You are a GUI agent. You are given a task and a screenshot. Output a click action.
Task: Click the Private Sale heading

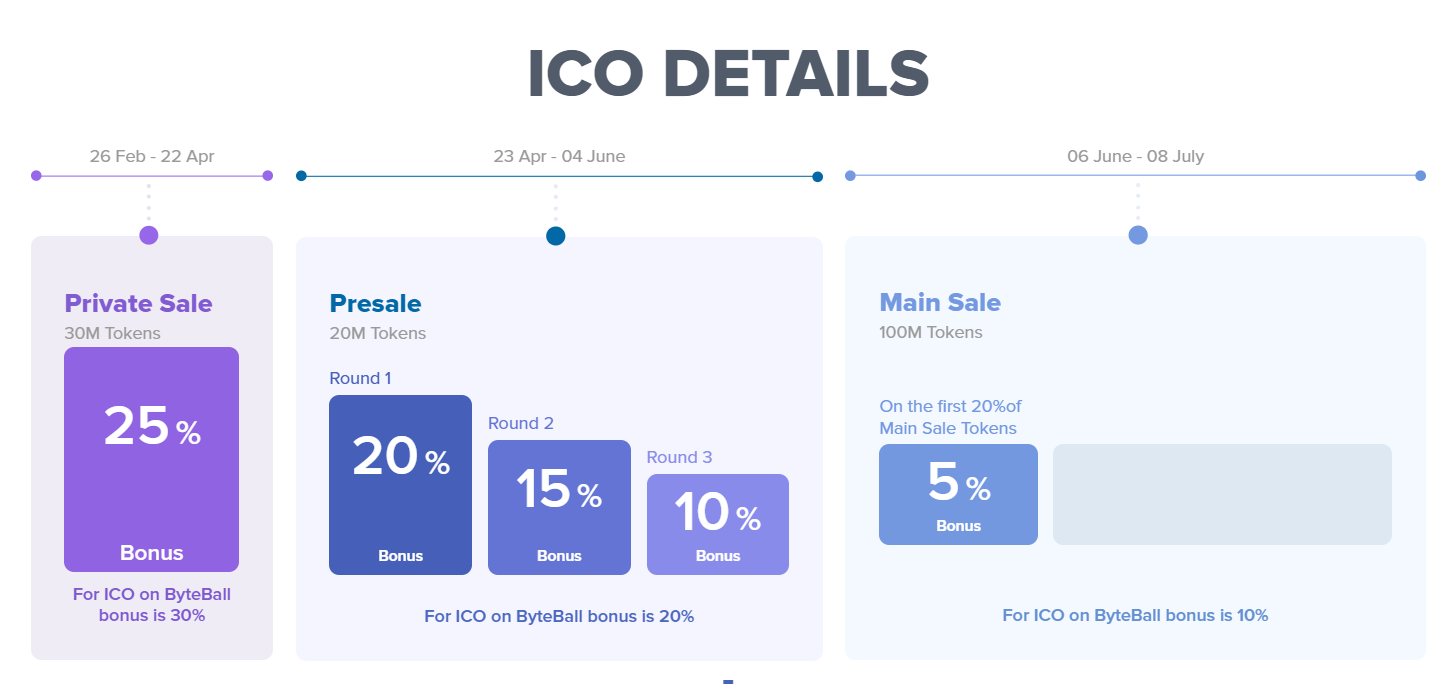click(138, 303)
